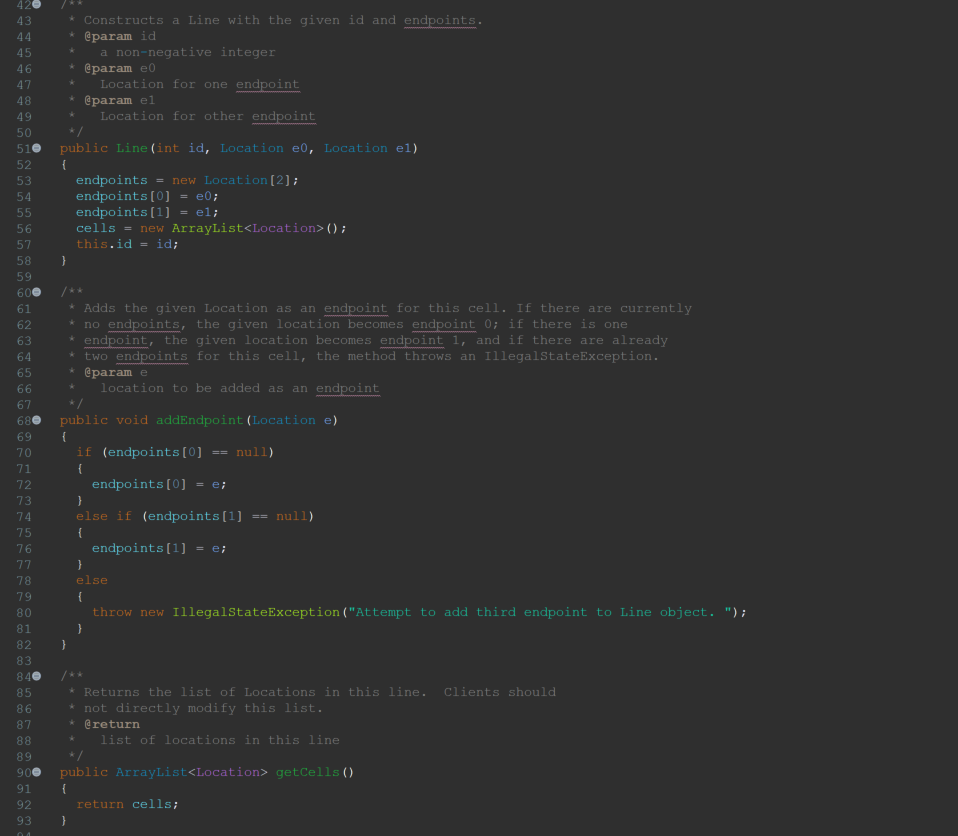
Task: Click 'else if (endpoints[1] == null)' condition
Action: 195,516
